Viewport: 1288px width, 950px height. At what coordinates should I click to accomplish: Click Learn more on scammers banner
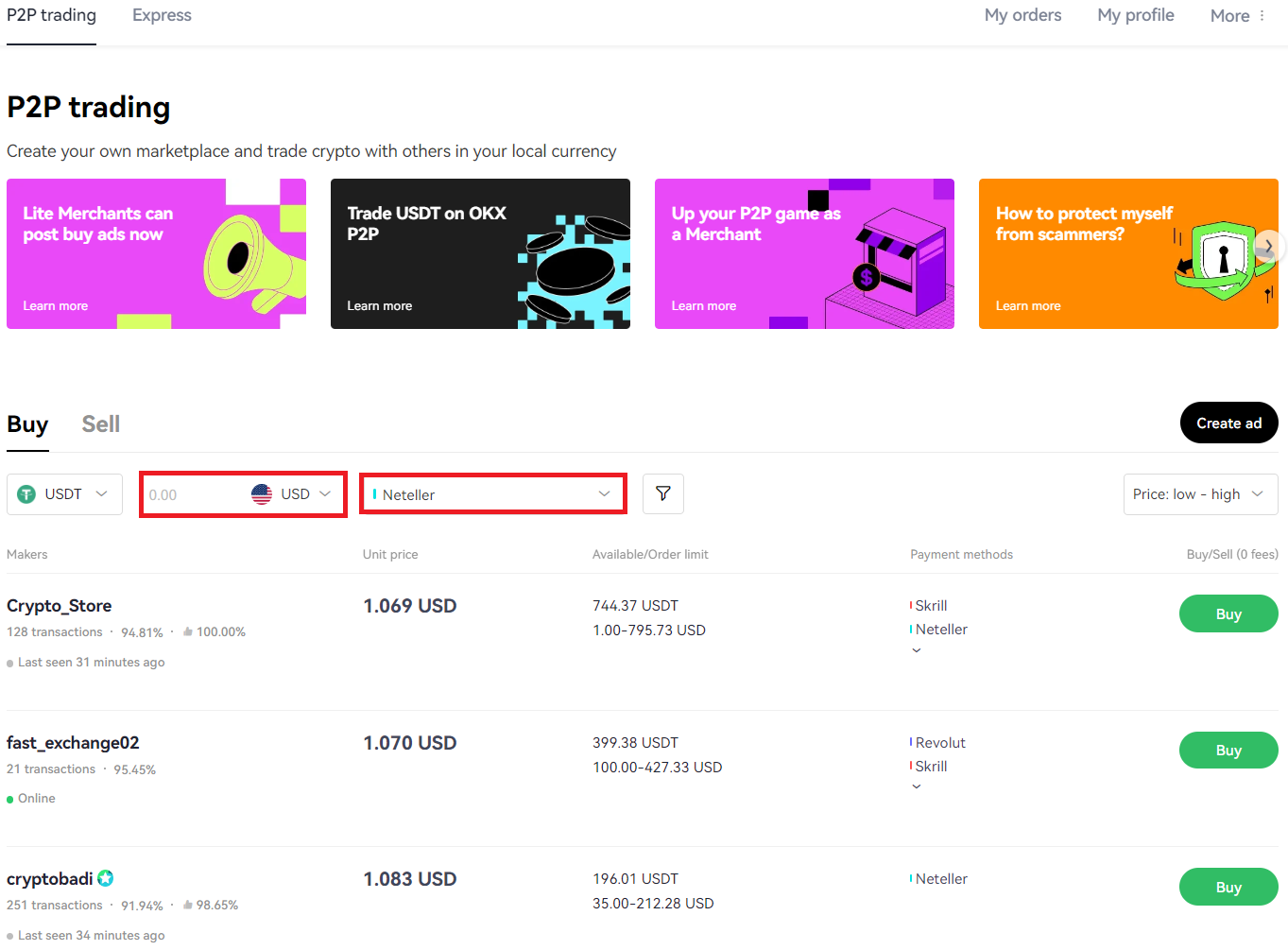pyautogui.click(x=1028, y=305)
